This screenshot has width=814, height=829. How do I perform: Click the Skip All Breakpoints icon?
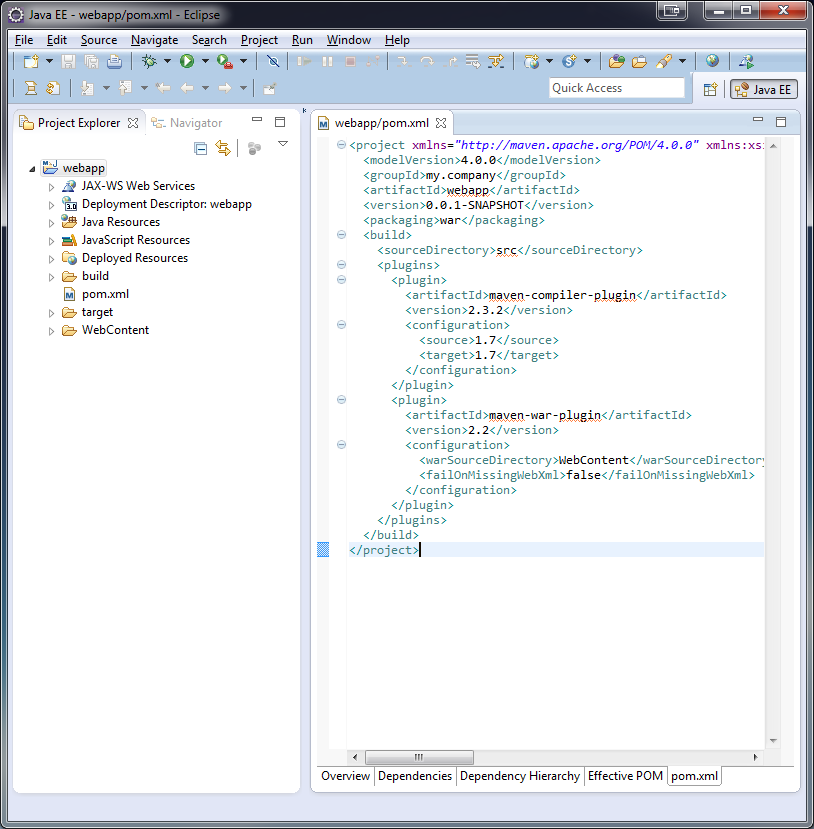coord(273,61)
